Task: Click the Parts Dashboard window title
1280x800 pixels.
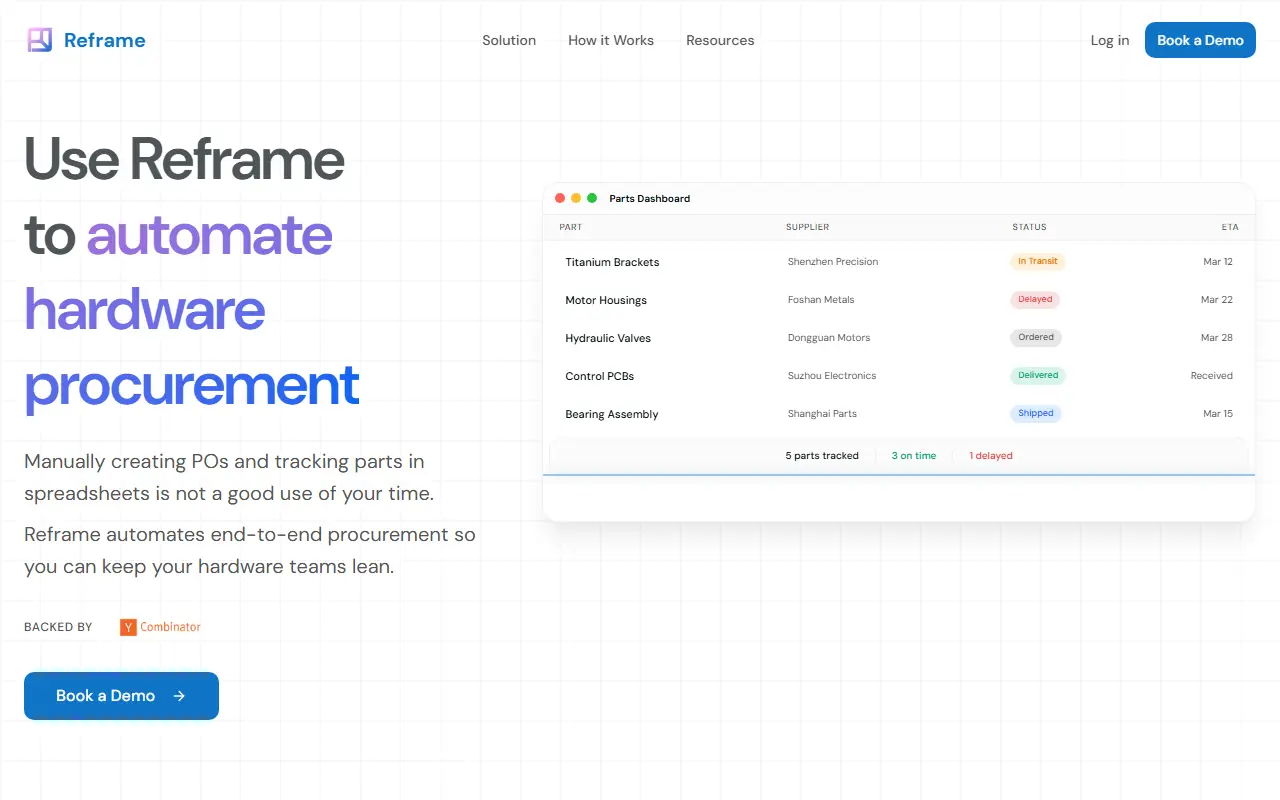Action: 650,198
